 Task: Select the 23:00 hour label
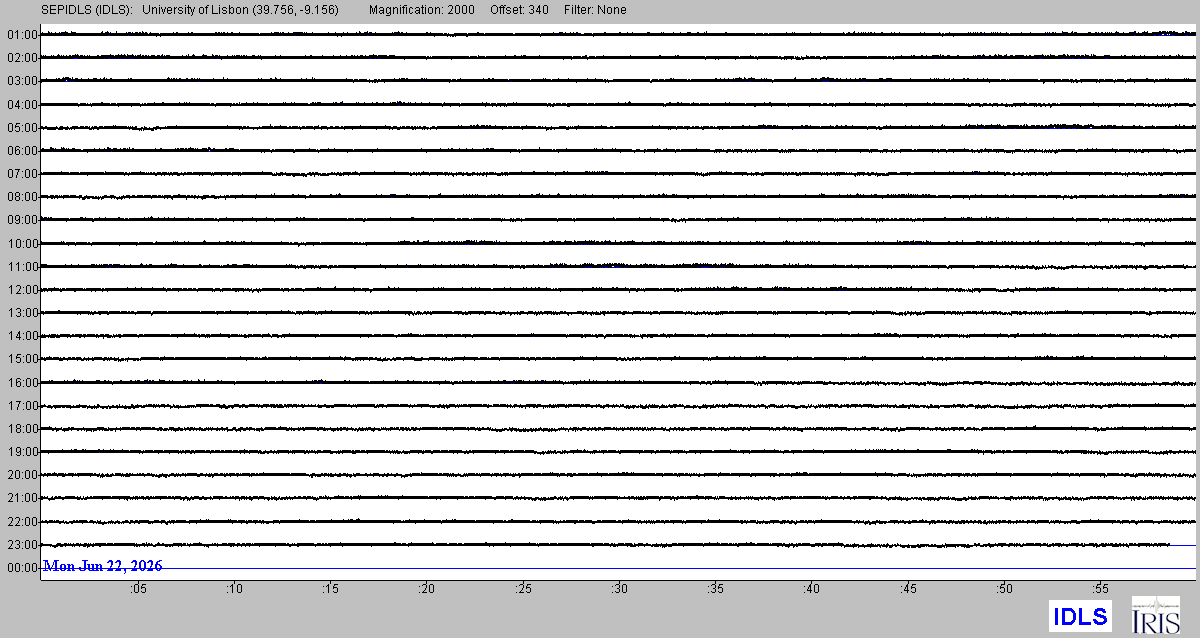(x=22, y=545)
